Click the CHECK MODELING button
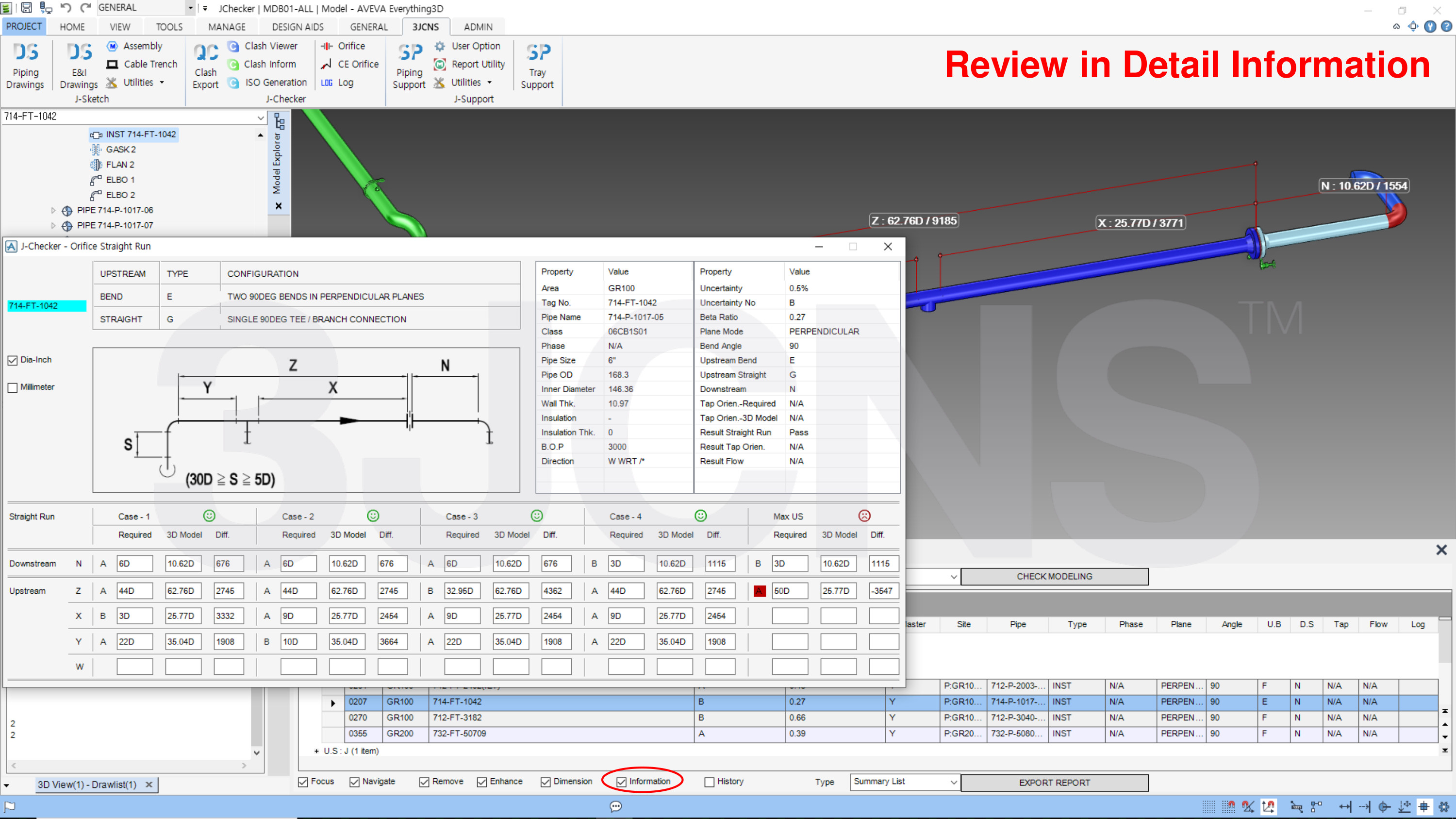The width and height of the screenshot is (1456, 819). 1054,577
